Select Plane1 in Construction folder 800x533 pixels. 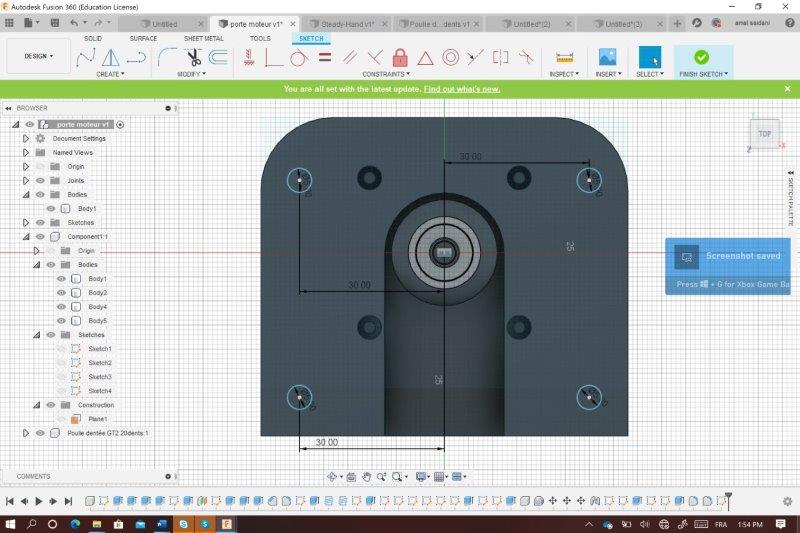pos(97,419)
